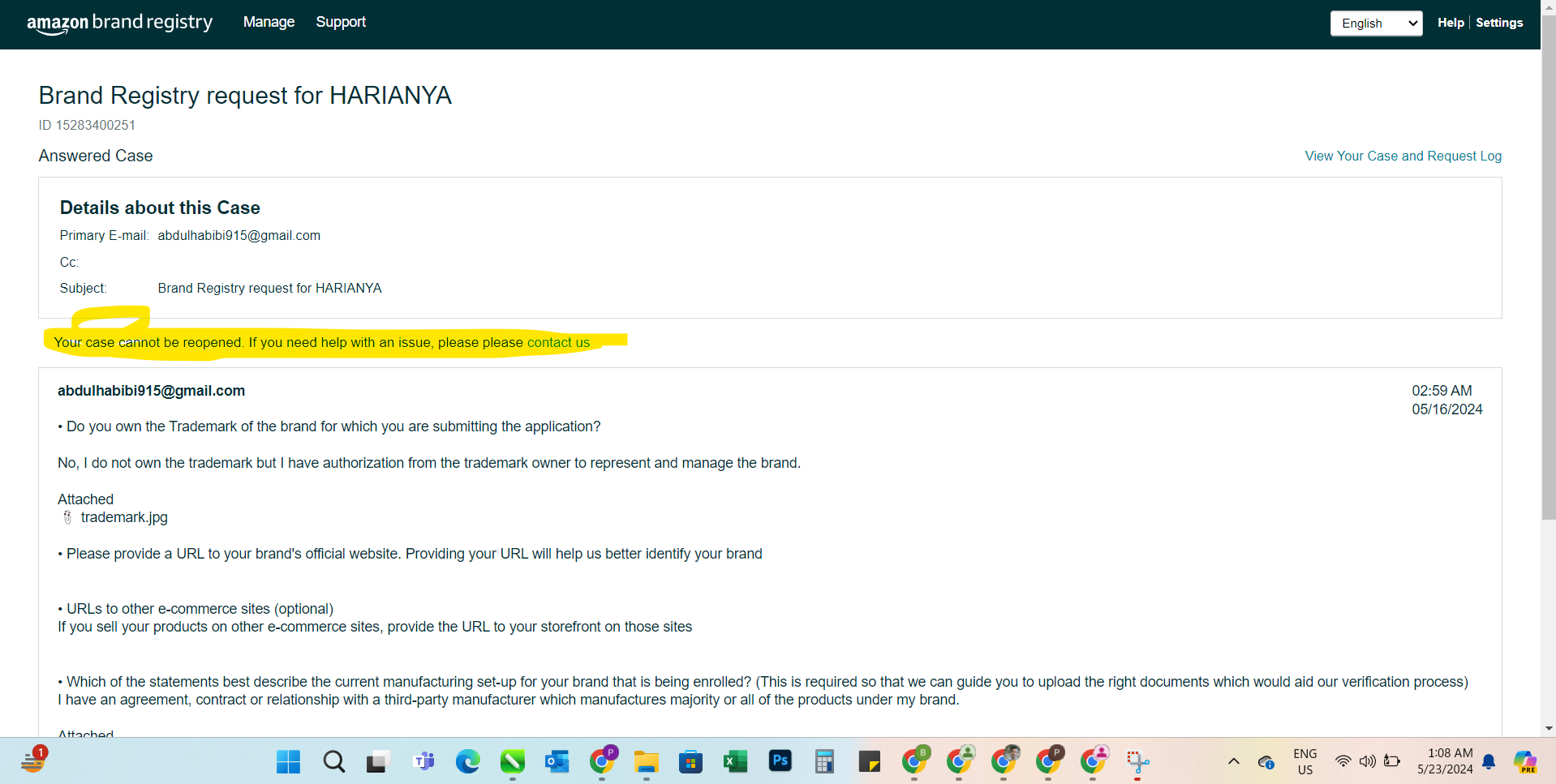Image resolution: width=1556 pixels, height=784 pixels.
Task: Open Windows Search from the taskbar
Action: click(333, 761)
